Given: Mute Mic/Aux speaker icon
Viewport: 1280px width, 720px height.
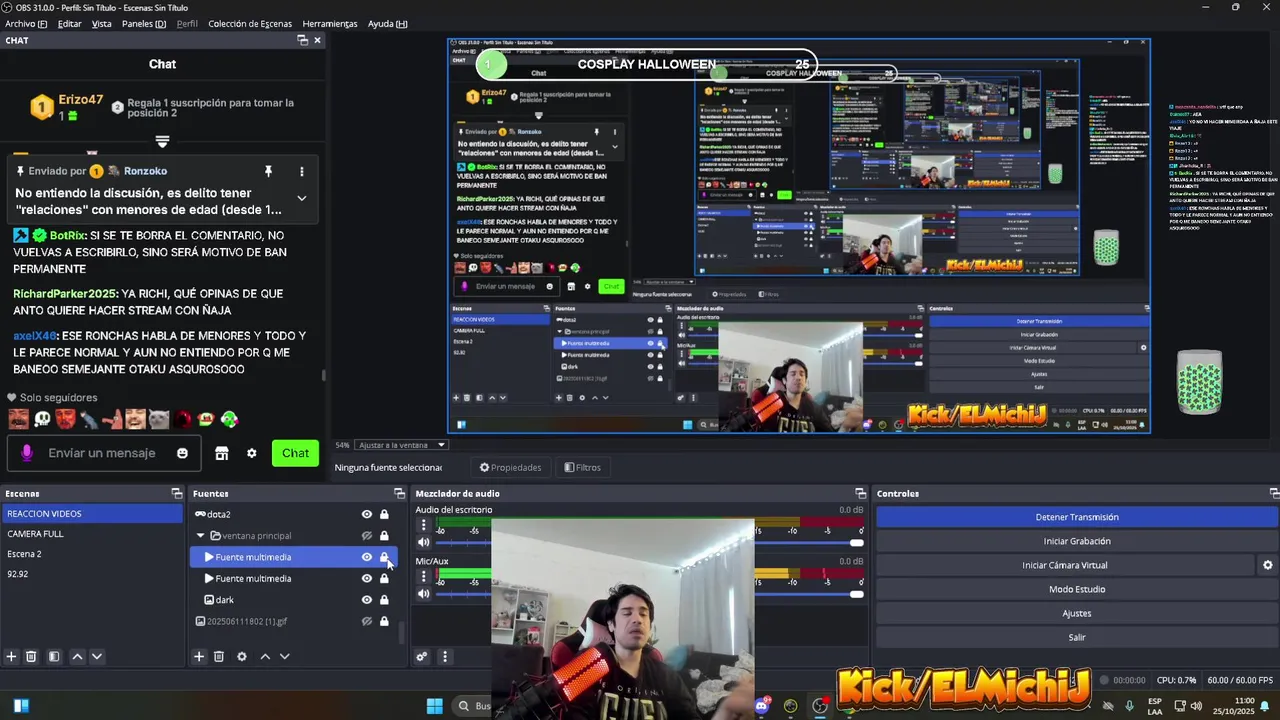Looking at the screenshot, I should pyautogui.click(x=424, y=594).
